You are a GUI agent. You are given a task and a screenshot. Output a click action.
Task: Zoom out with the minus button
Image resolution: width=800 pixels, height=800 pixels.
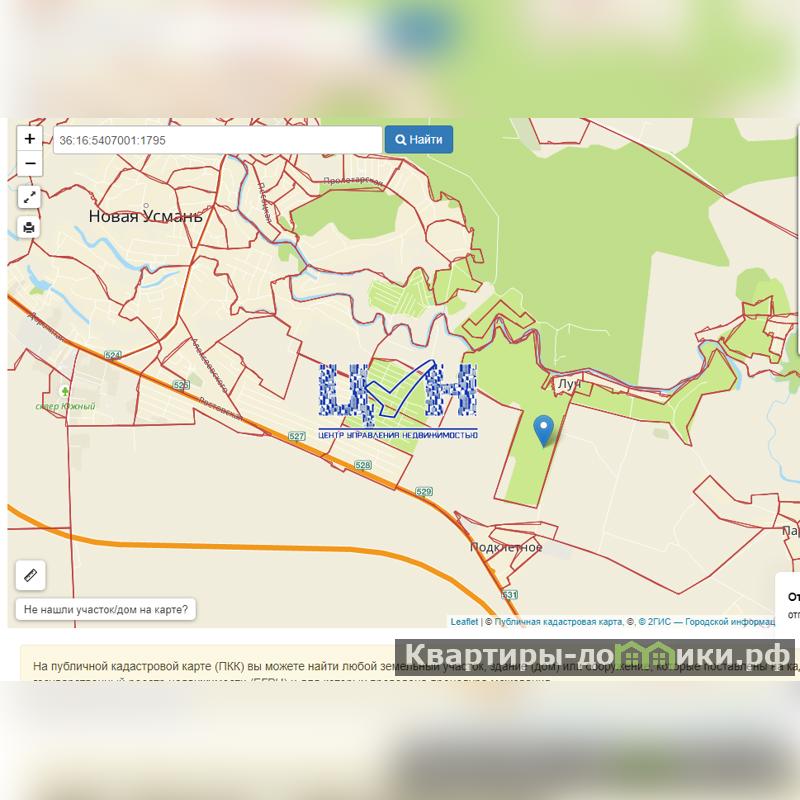click(x=30, y=164)
